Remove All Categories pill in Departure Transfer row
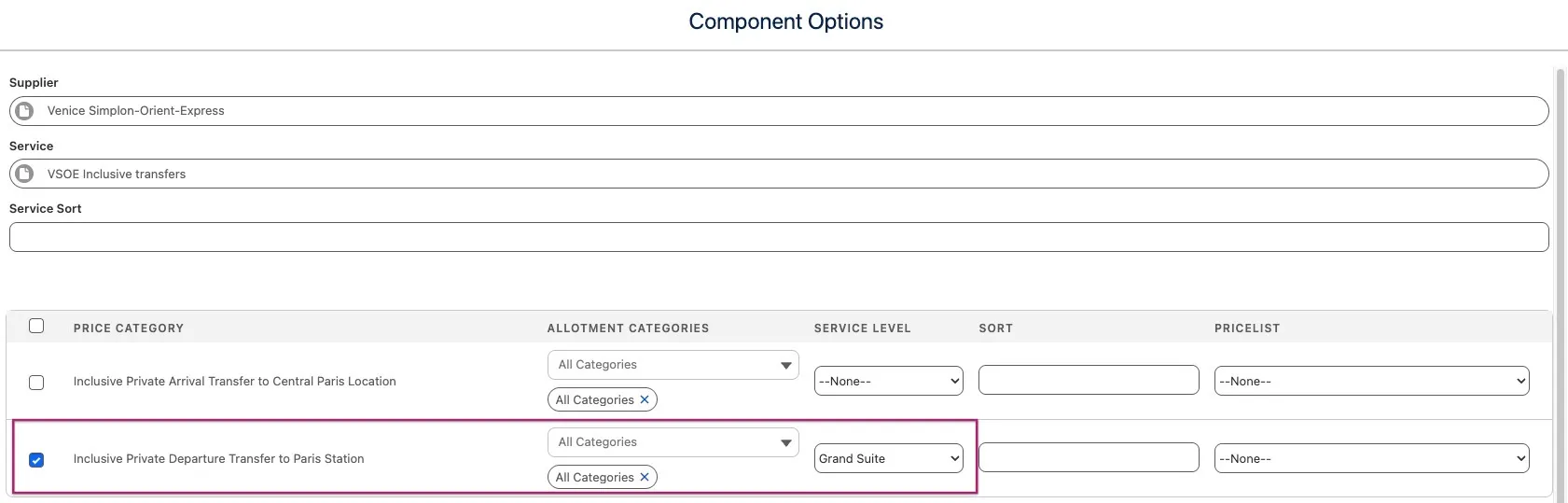 pyautogui.click(x=645, y=477)
